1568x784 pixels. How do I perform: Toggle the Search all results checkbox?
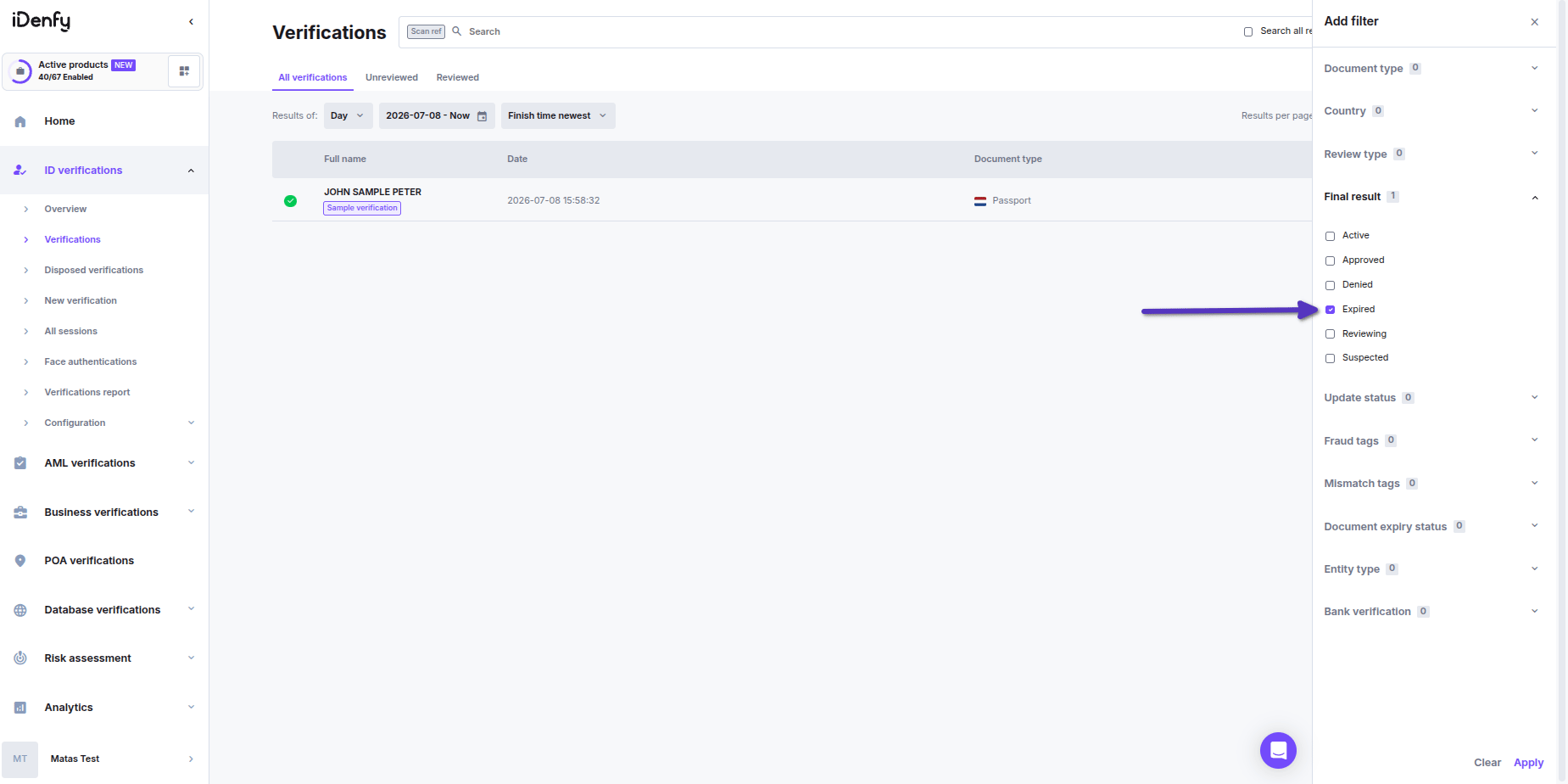coord(1248,31)
